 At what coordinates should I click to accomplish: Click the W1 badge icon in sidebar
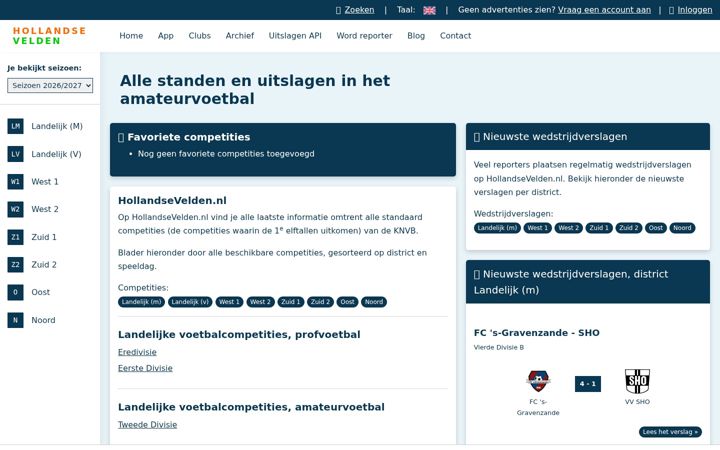[16, 181]
